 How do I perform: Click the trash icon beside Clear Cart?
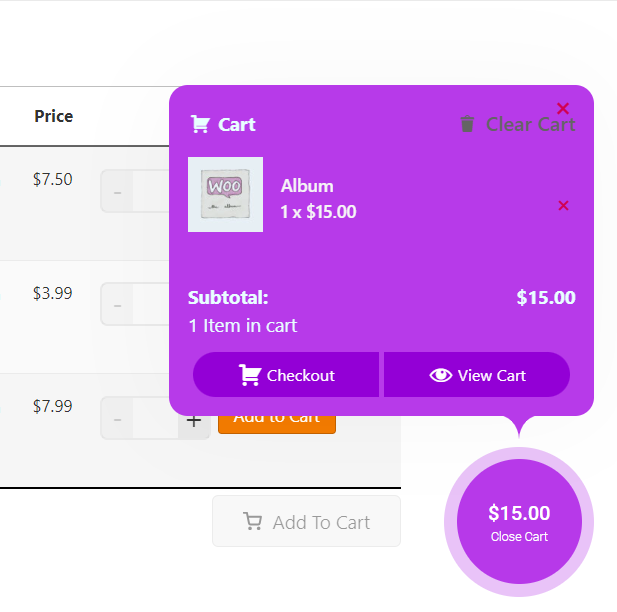point(467,125)
